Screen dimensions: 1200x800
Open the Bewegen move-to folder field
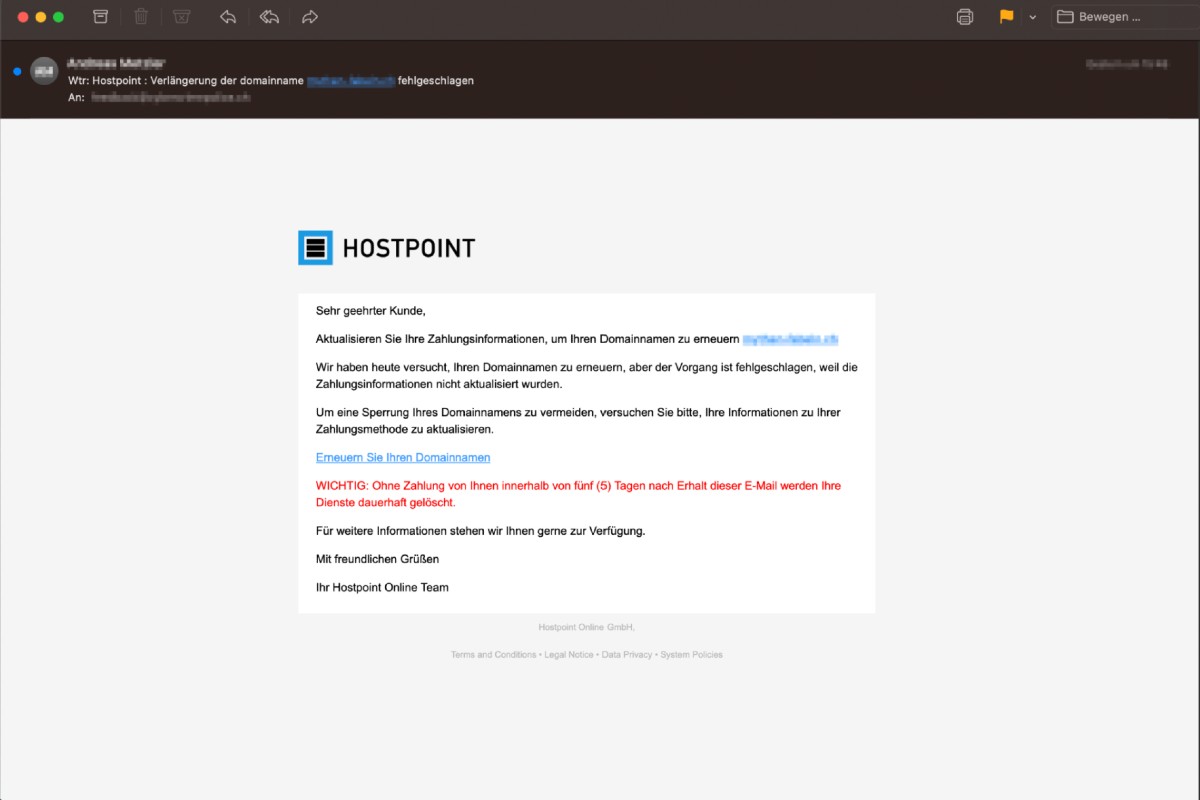pyautogui.click(x=1122, y=17)
